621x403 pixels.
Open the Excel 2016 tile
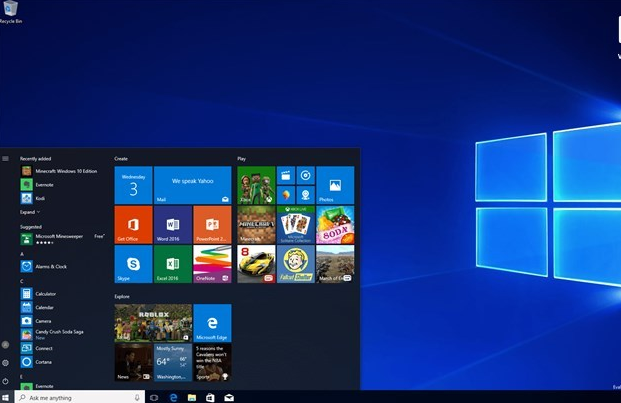pos(173,264)
